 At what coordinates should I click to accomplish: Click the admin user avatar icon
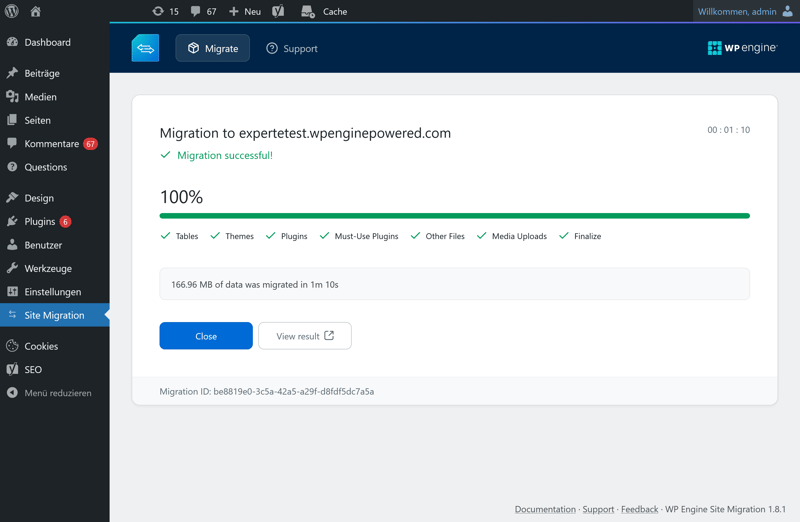tap(788, 11)
